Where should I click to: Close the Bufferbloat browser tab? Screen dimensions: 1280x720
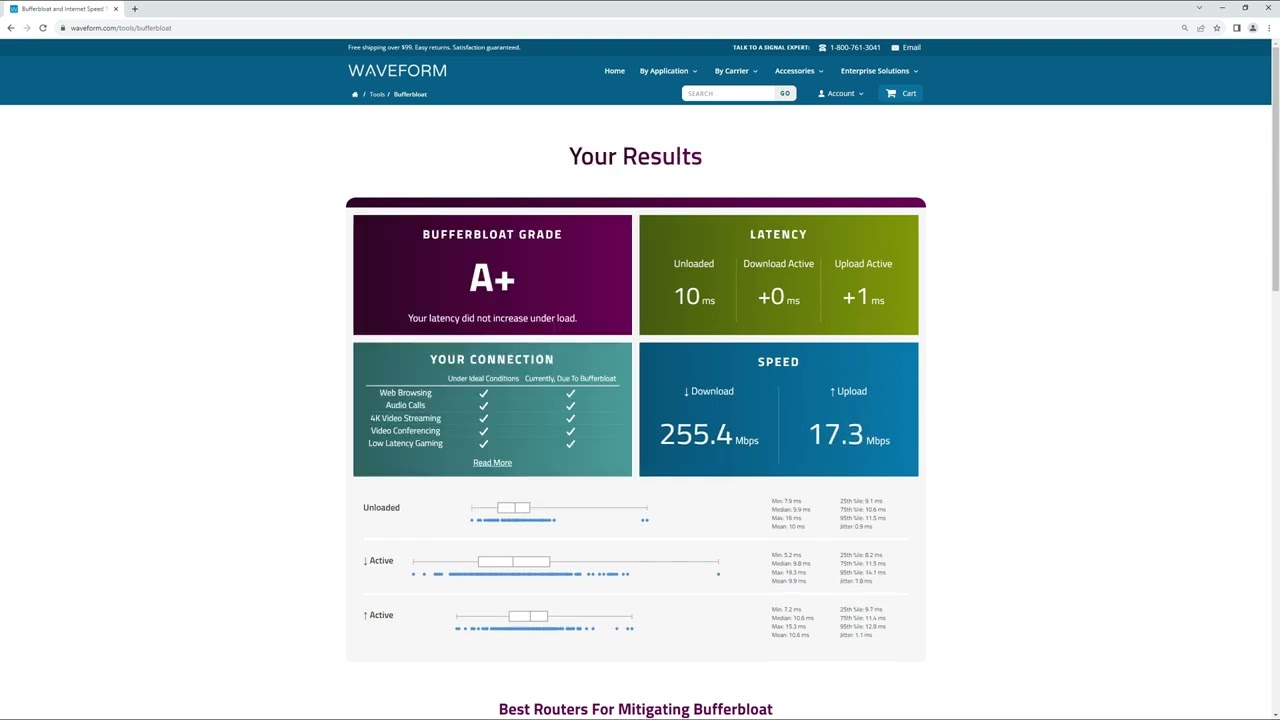pyautogui.click(x=116, y=9)
